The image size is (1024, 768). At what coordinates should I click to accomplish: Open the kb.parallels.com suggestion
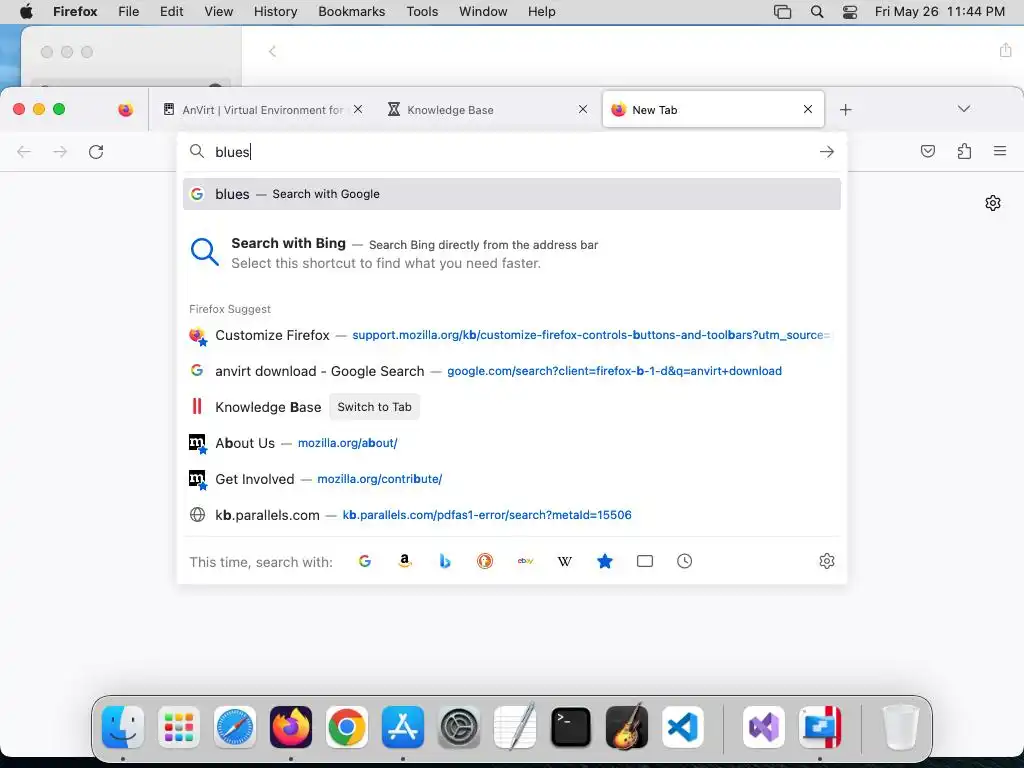coord(512,515)
